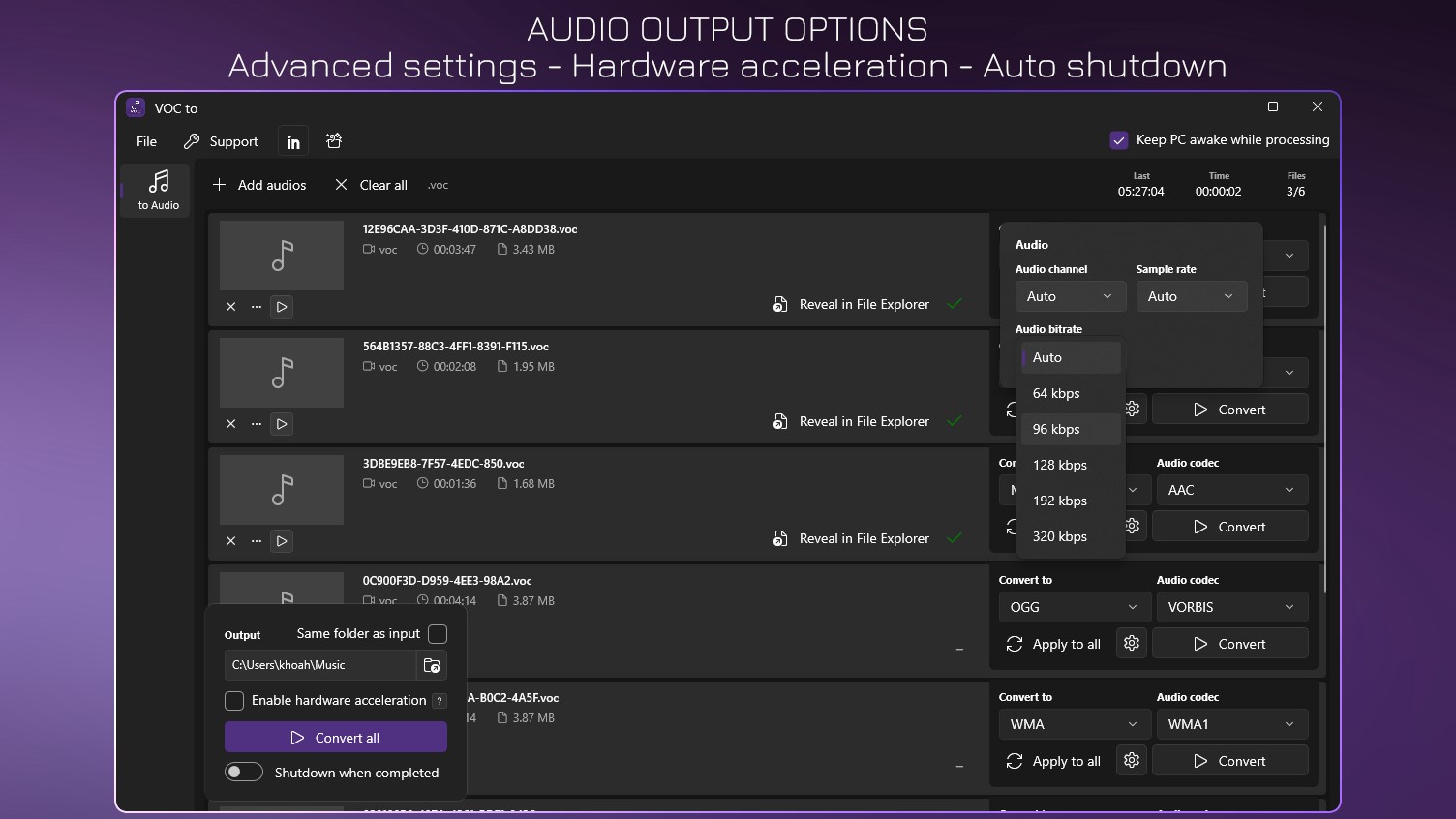
Task: Click Reveal in File Explorer icon for first file
Action: pos(780,304)
